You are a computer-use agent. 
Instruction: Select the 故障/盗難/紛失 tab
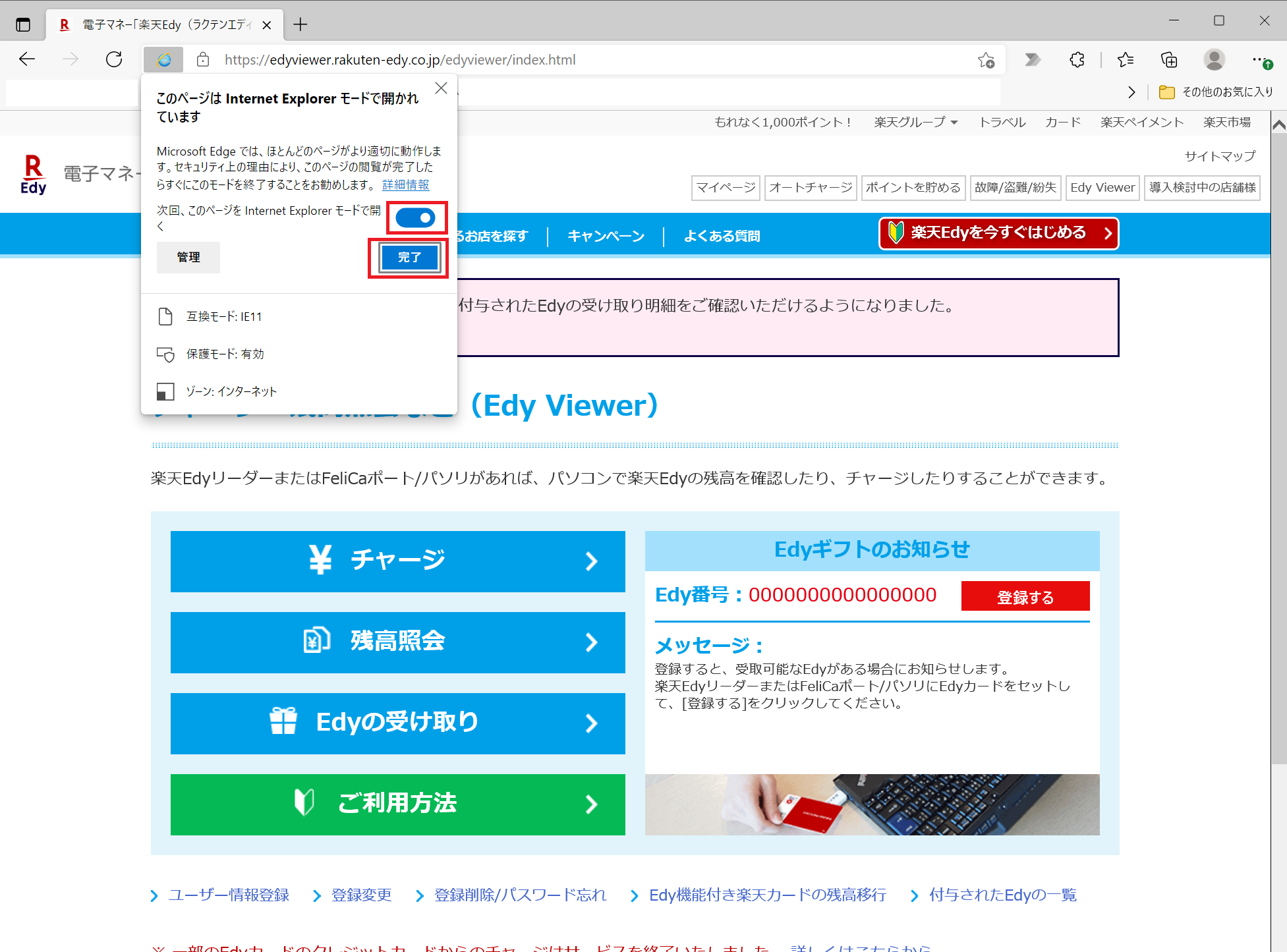[x=1015, y=188]
